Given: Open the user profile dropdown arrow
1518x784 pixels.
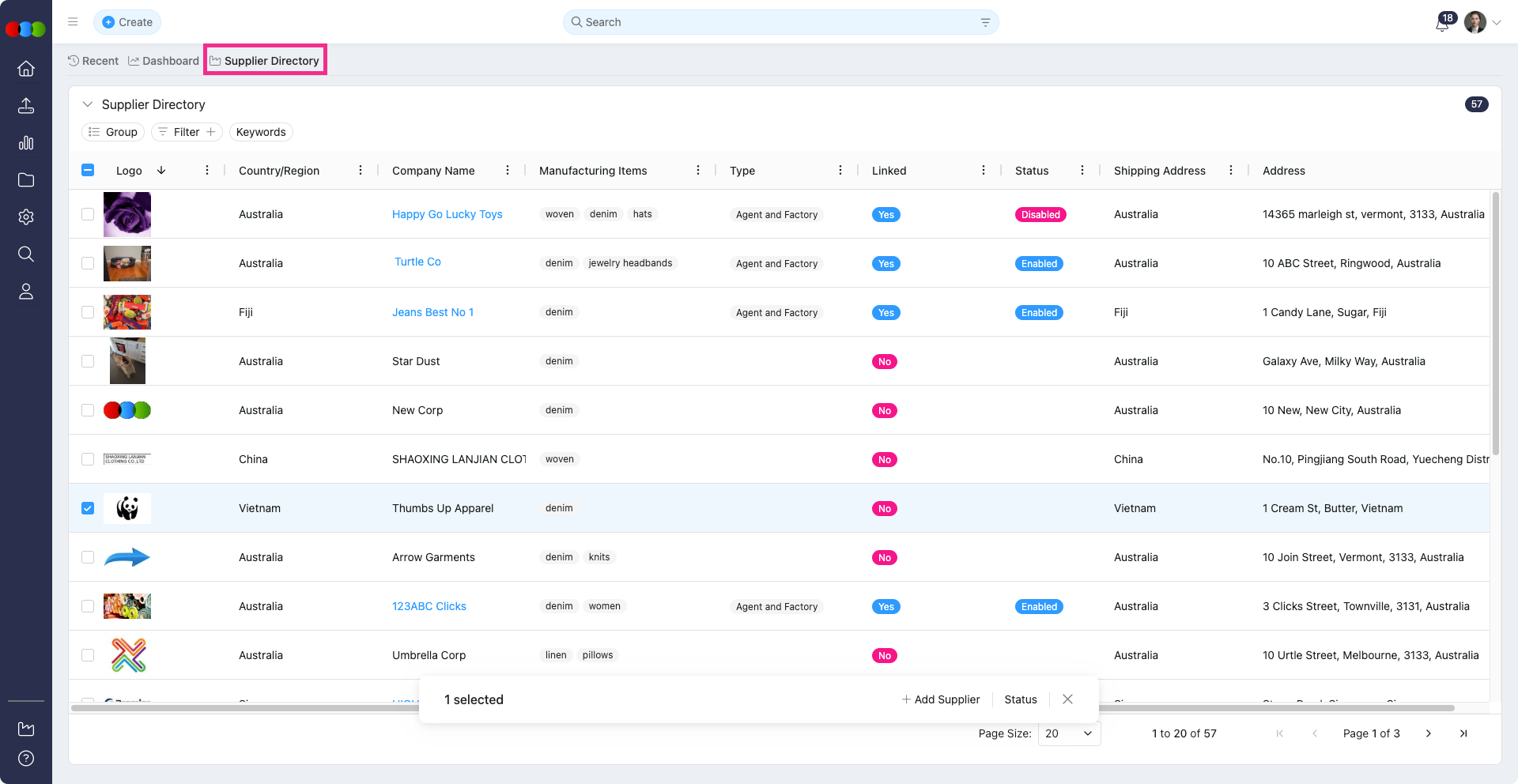Looking at the screenshot, I should (1497, 23).
